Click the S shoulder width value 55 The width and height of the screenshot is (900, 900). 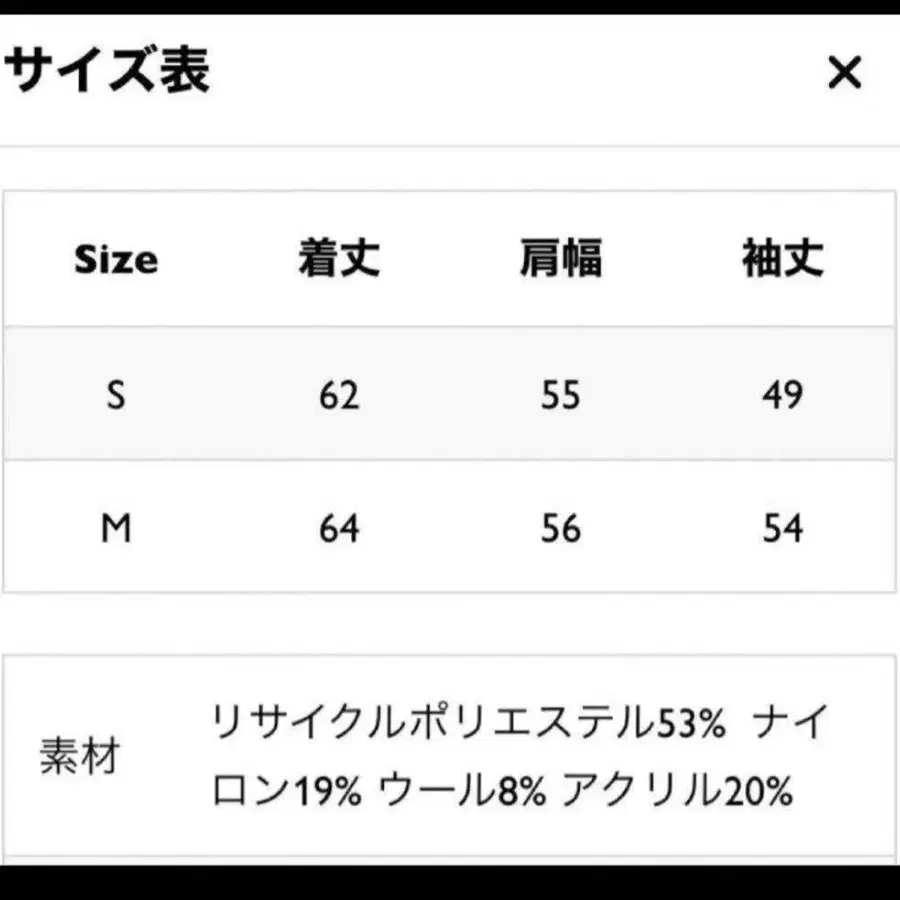click(560, 395)
